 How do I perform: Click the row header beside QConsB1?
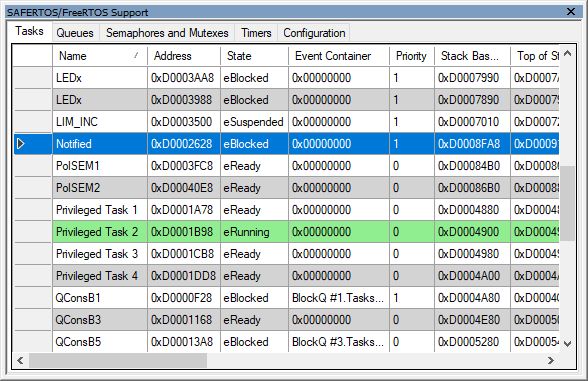[x=33, y=298]
